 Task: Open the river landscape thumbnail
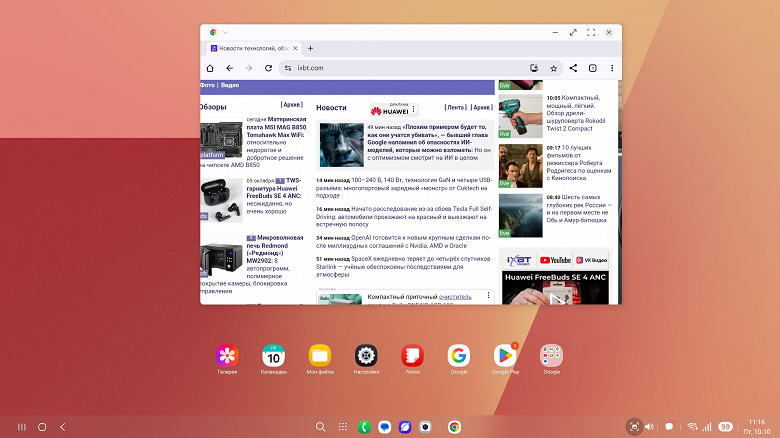click(x=520, y=216)
